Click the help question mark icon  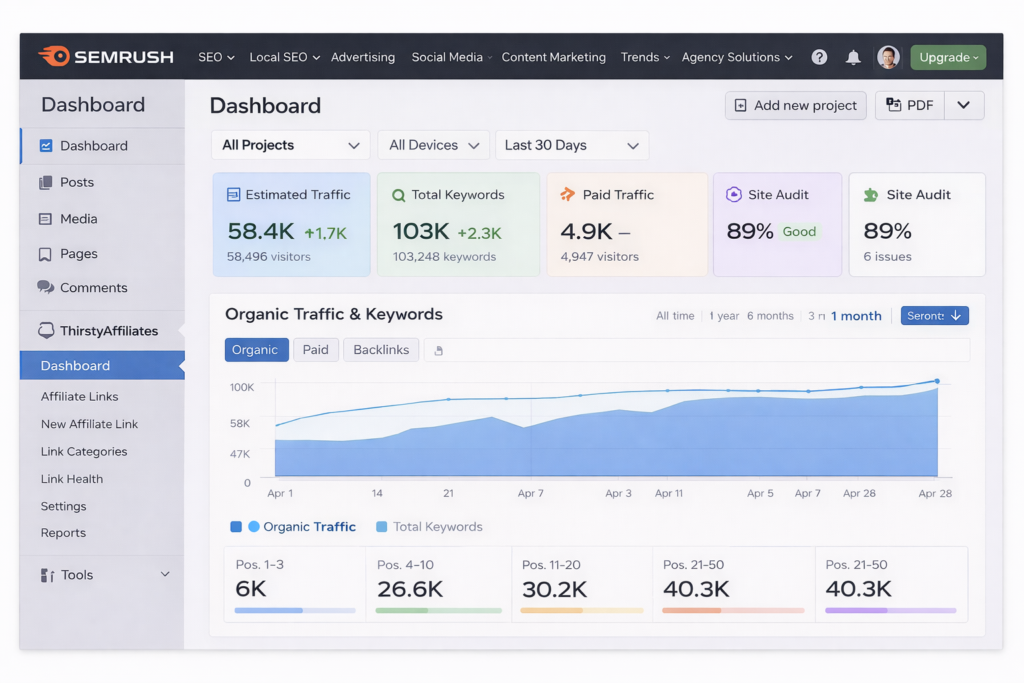819,57
